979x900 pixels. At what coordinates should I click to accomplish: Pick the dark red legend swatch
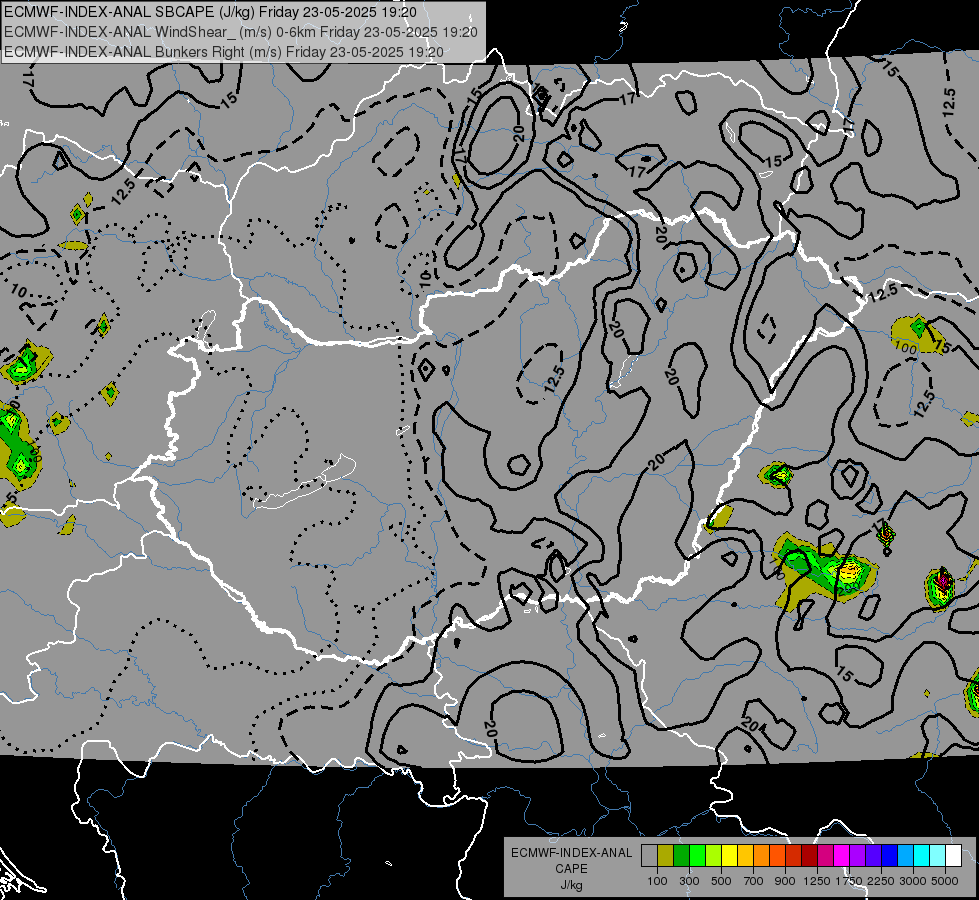[x=809, y=856]
